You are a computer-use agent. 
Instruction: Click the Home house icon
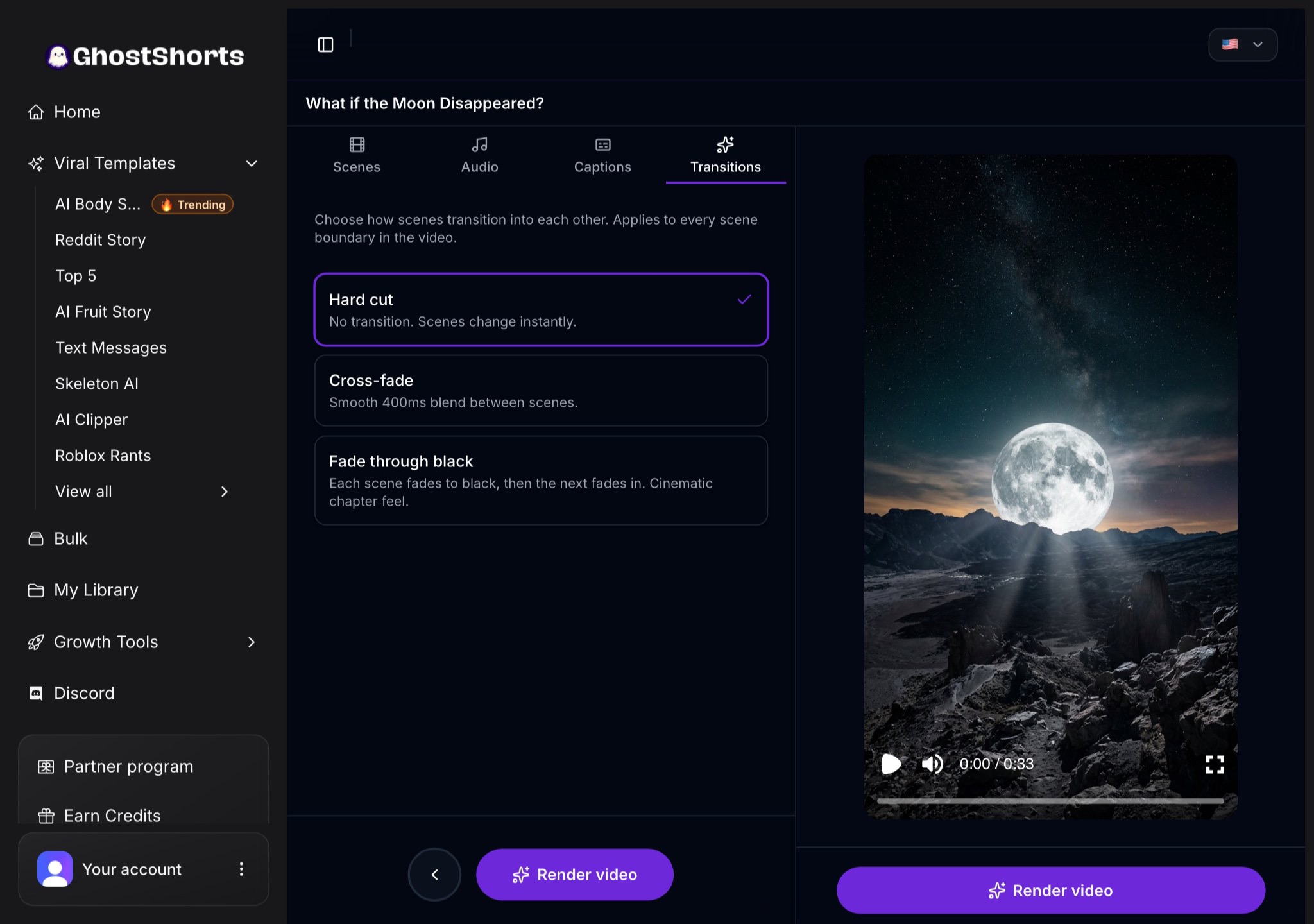pos(36,112)
